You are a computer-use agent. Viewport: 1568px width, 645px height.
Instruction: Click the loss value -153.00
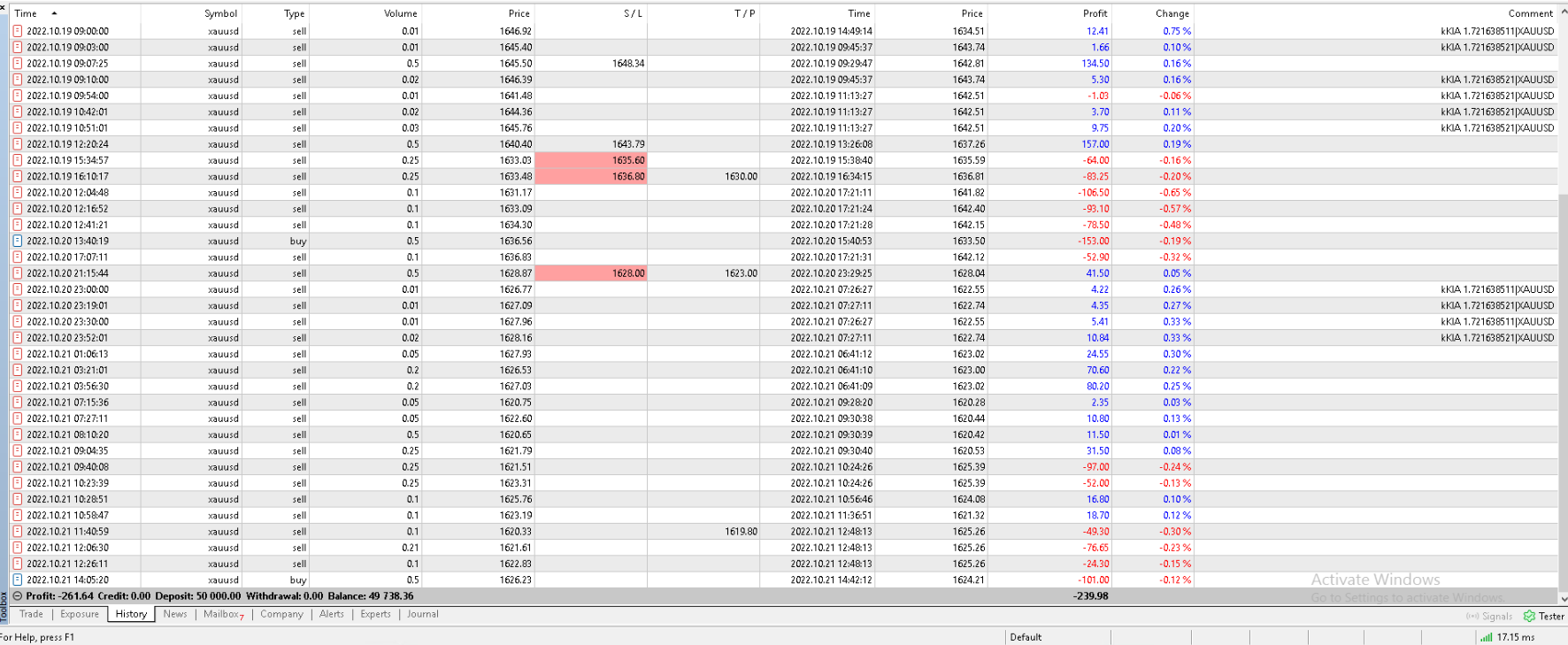1094,241
